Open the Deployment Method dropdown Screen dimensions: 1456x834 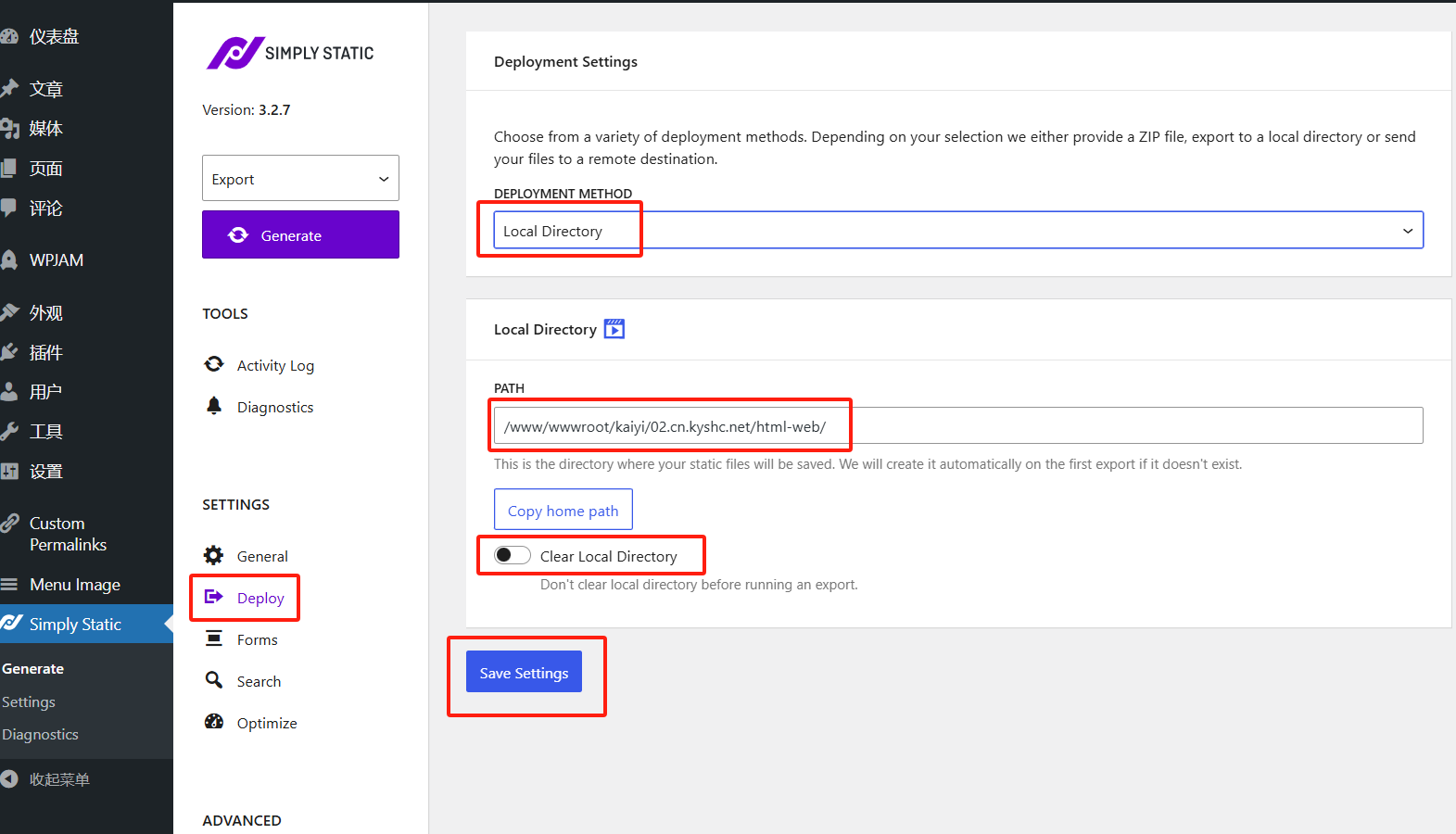click(x=958, y=231)
